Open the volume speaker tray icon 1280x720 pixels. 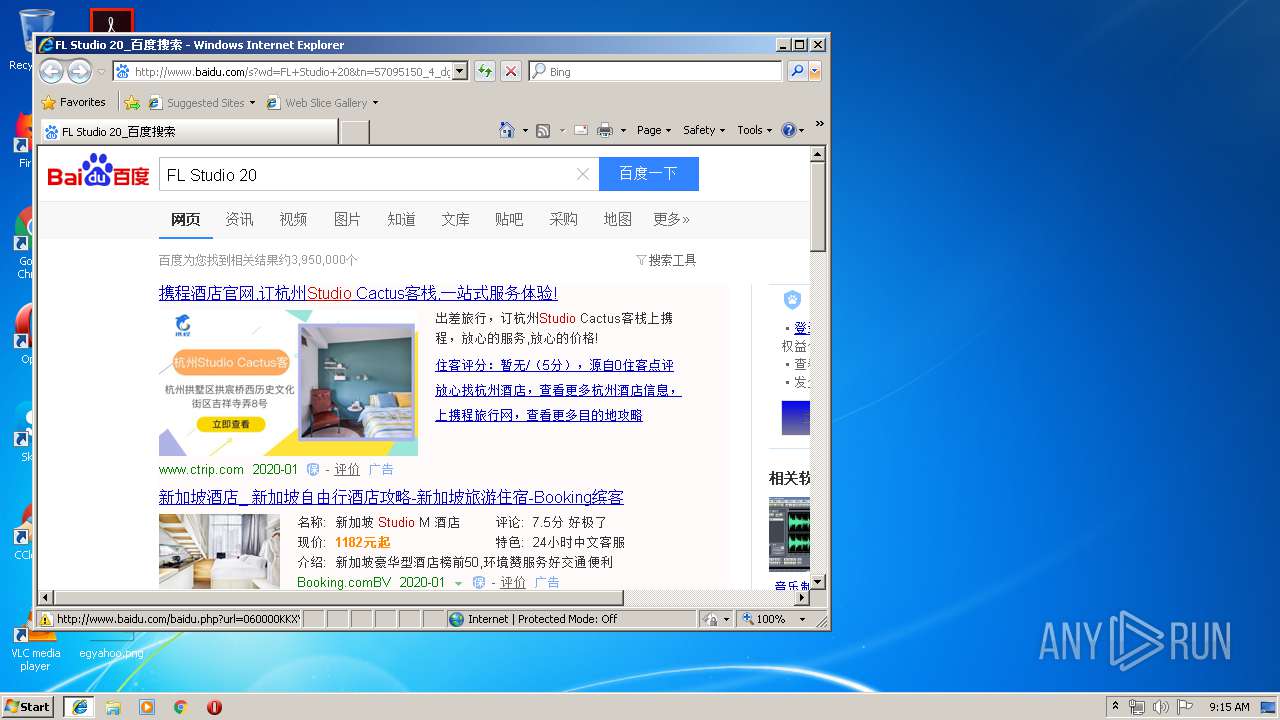(x=1160, y=706)
